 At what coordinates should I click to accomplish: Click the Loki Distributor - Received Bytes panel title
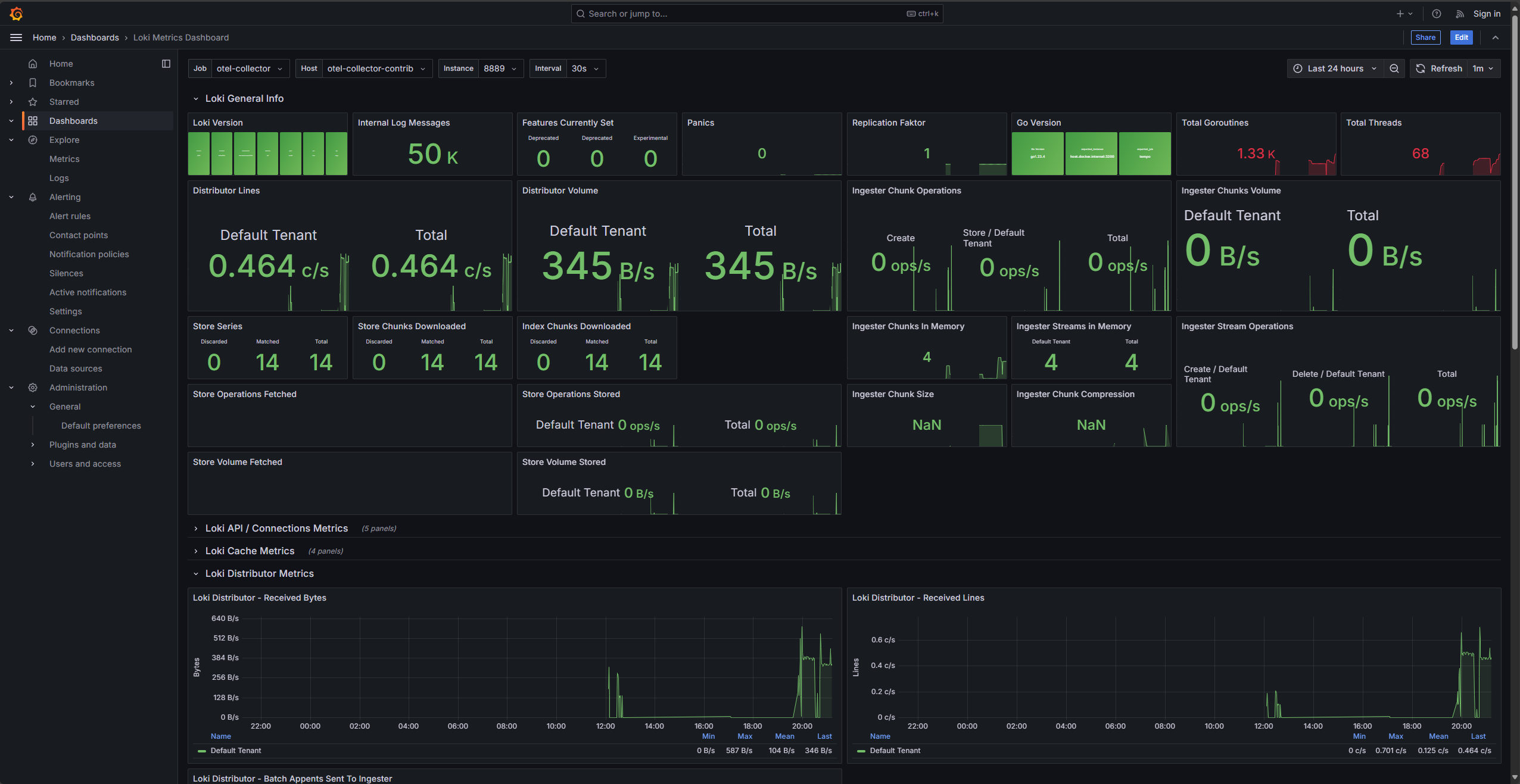coord(260,598)
